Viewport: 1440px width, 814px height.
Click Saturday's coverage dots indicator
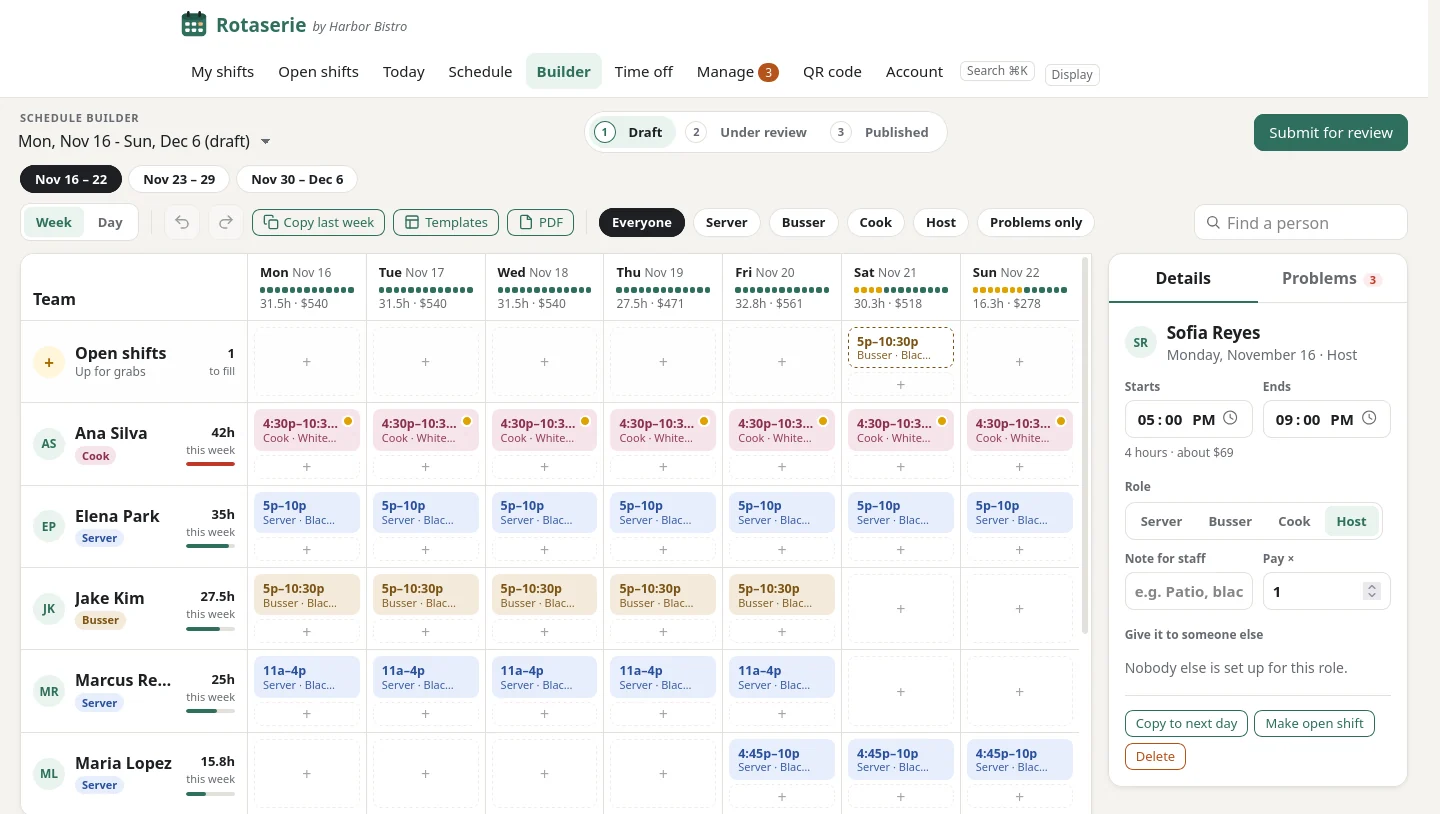[900, 290]
